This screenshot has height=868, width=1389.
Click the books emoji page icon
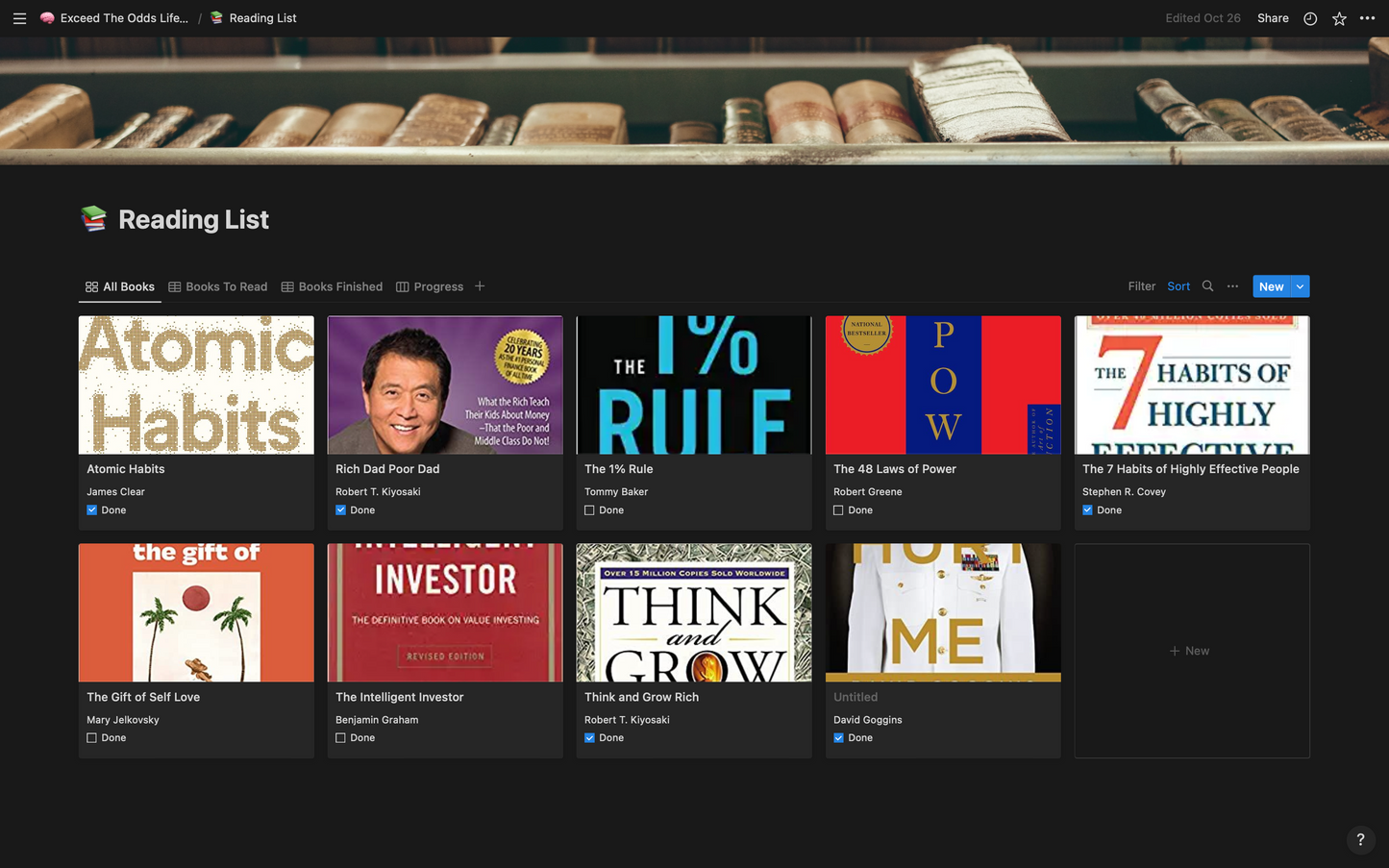point(93,219)
